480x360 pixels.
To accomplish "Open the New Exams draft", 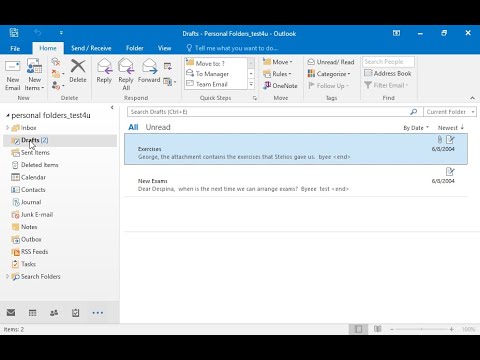I will coord(296,181).
